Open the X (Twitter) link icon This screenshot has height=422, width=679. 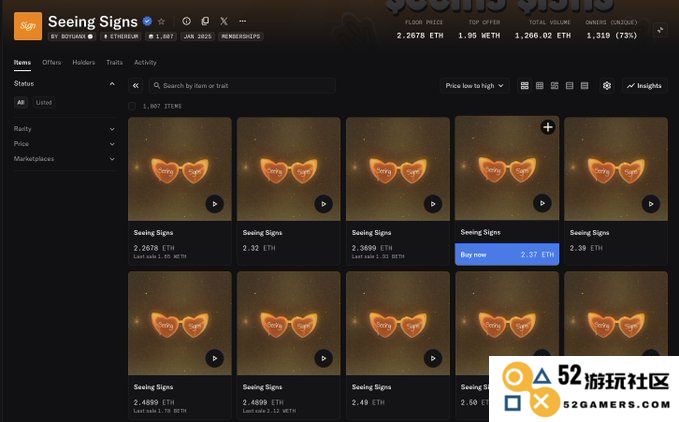(x=224, y=21)
